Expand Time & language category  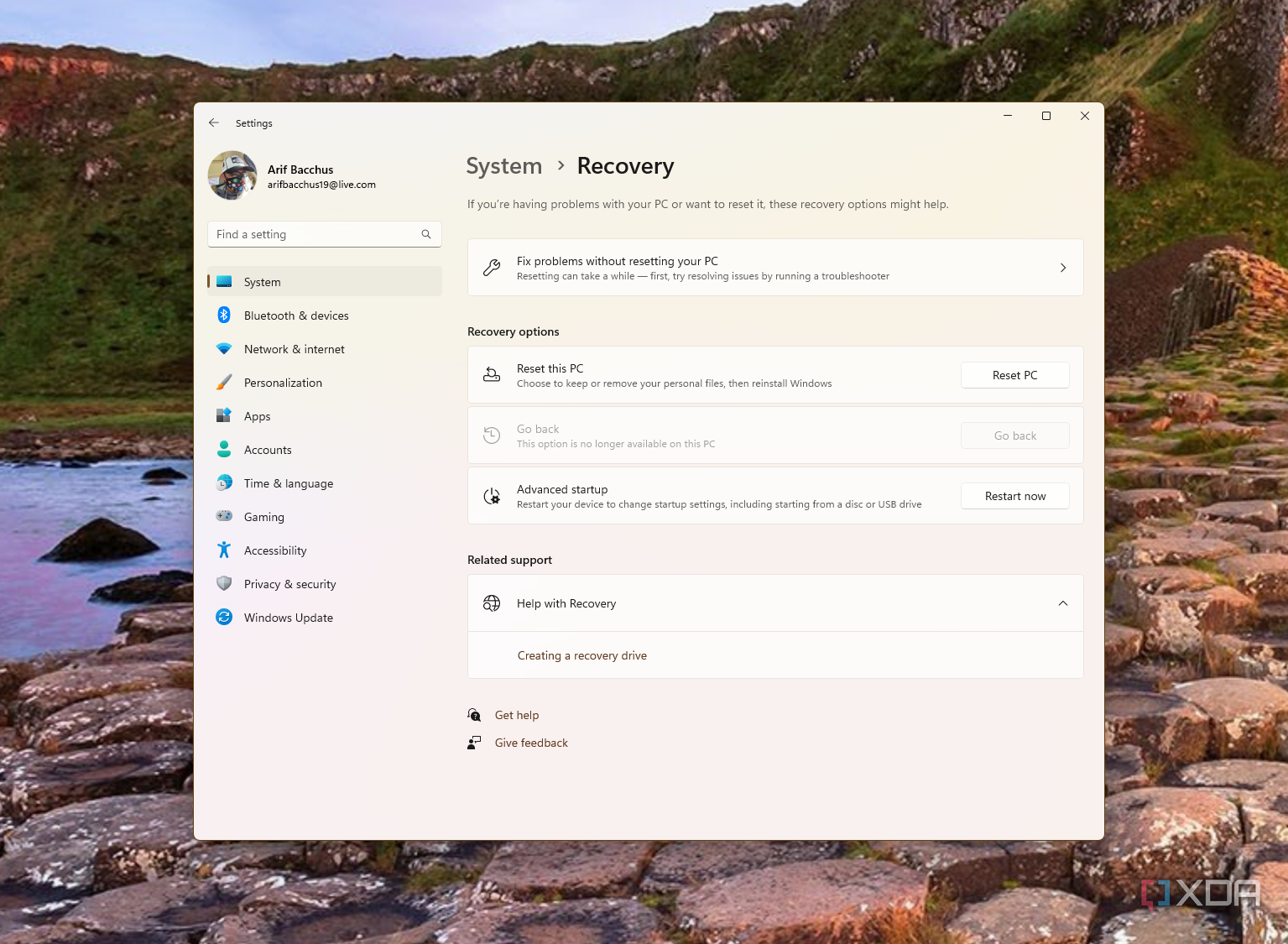click(x=288, y=483)
